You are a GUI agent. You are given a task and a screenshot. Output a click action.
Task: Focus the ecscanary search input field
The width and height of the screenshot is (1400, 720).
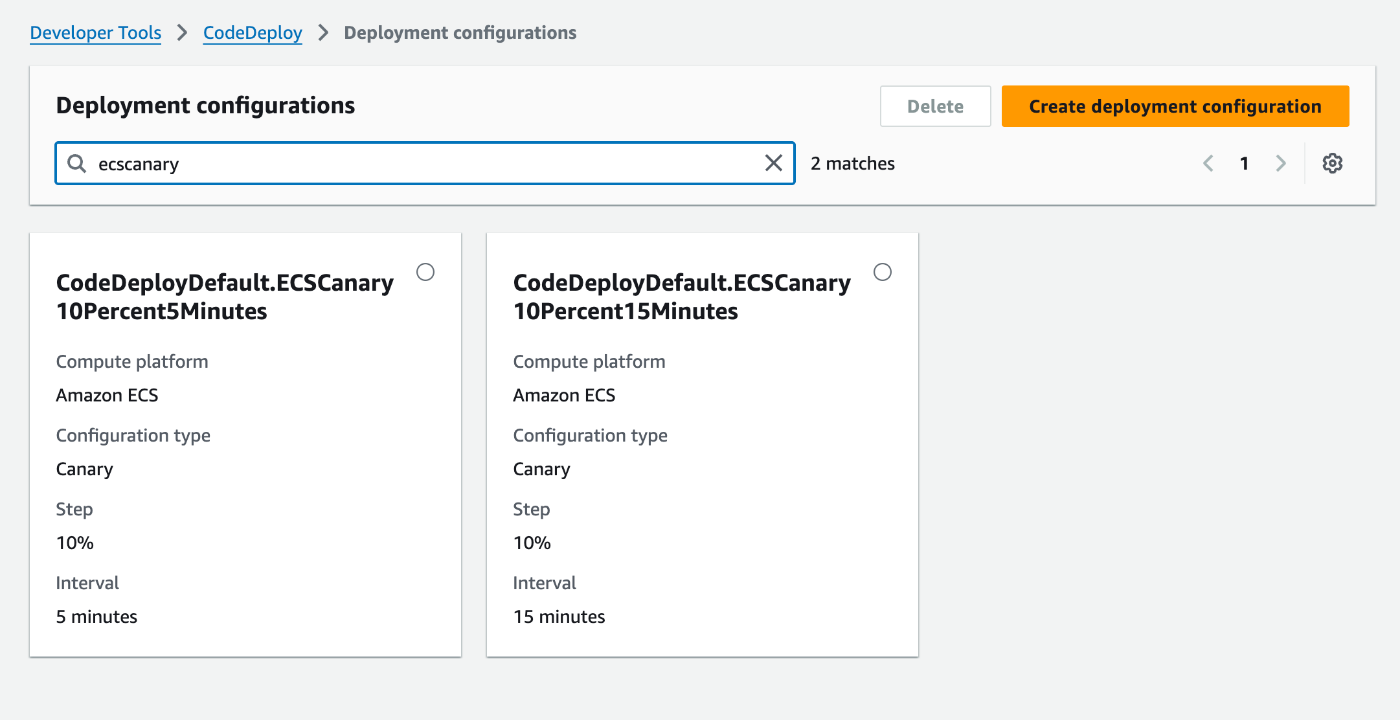click(425, 163)
